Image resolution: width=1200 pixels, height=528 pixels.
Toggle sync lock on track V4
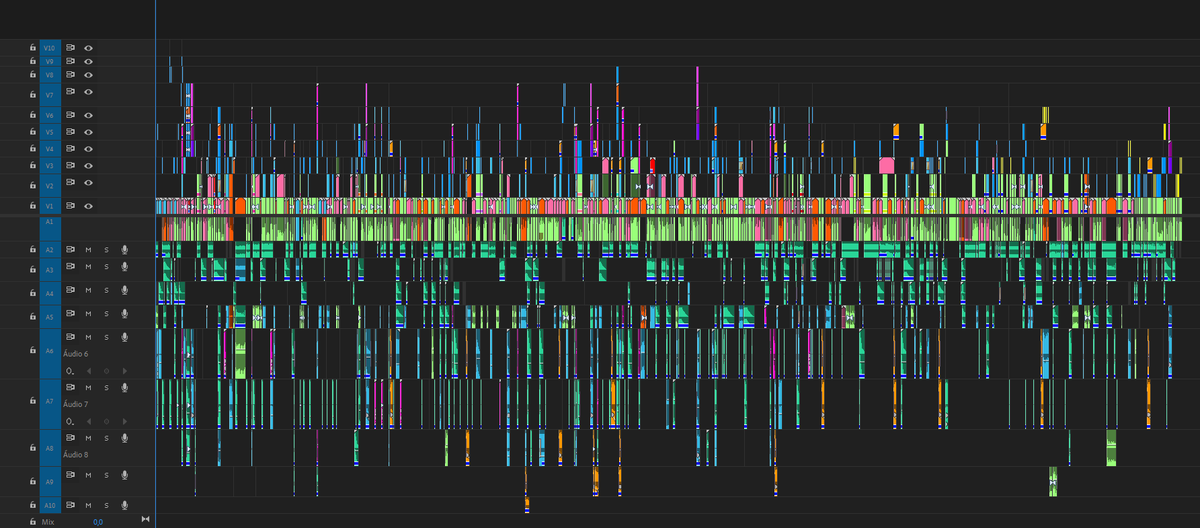pos(71,148)
